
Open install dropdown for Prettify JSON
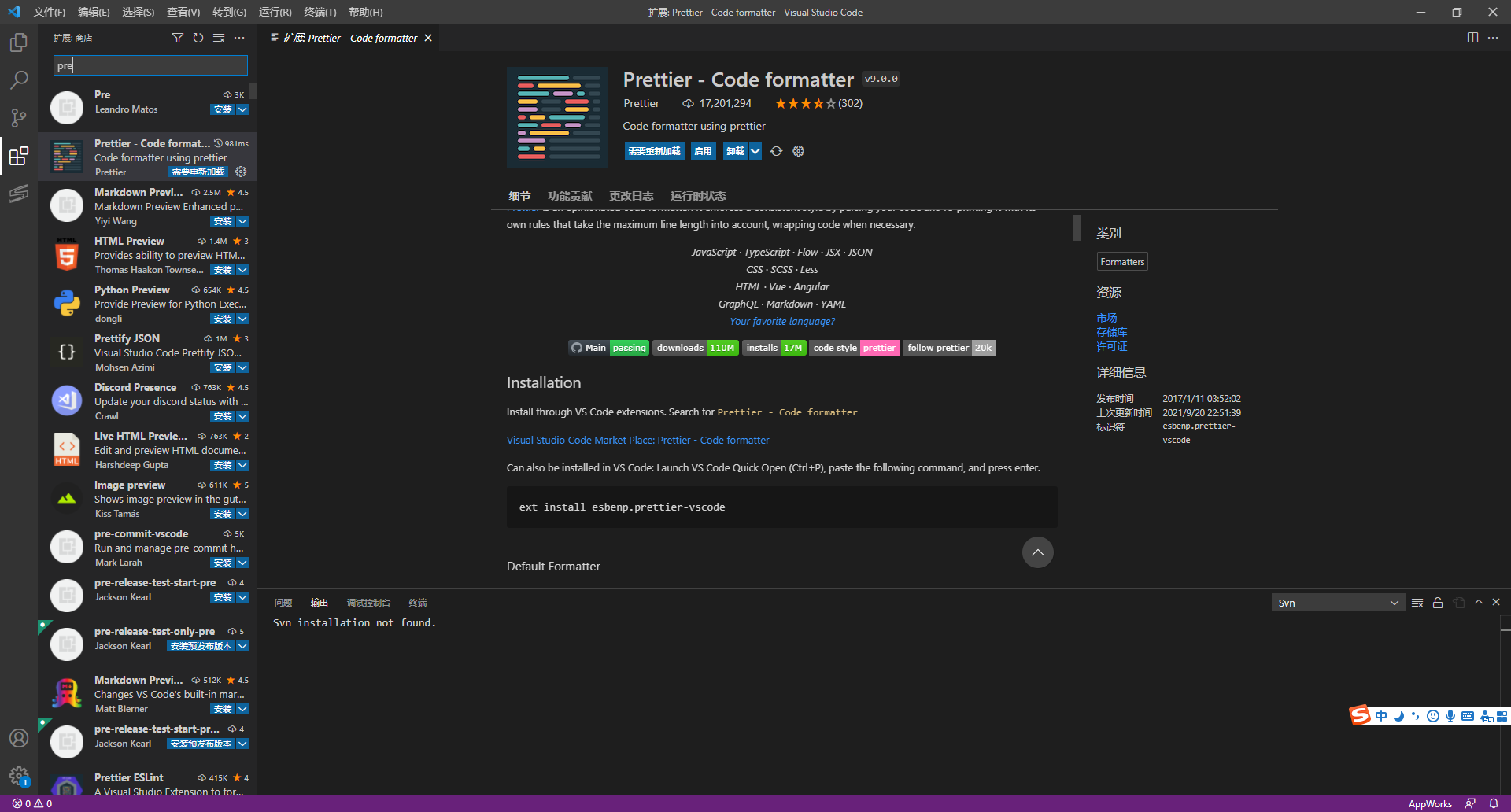[x=242, y=367]
